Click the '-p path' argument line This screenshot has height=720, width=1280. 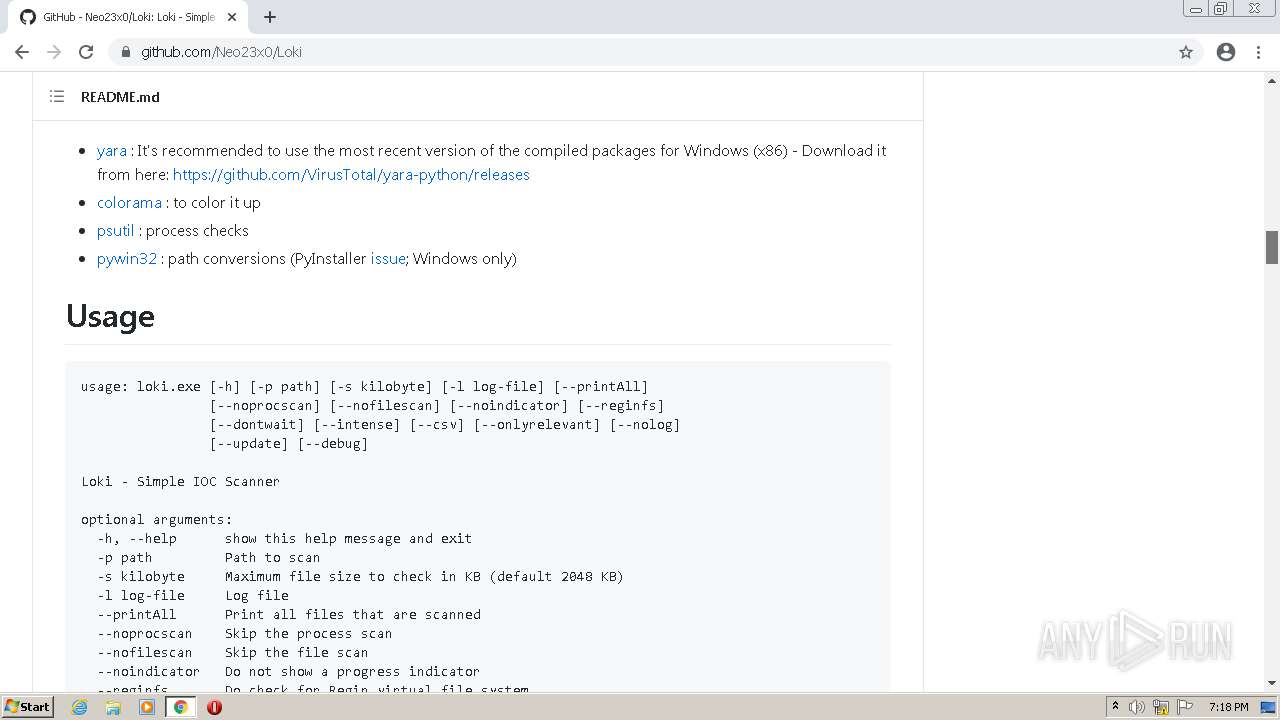coord(208,557)
